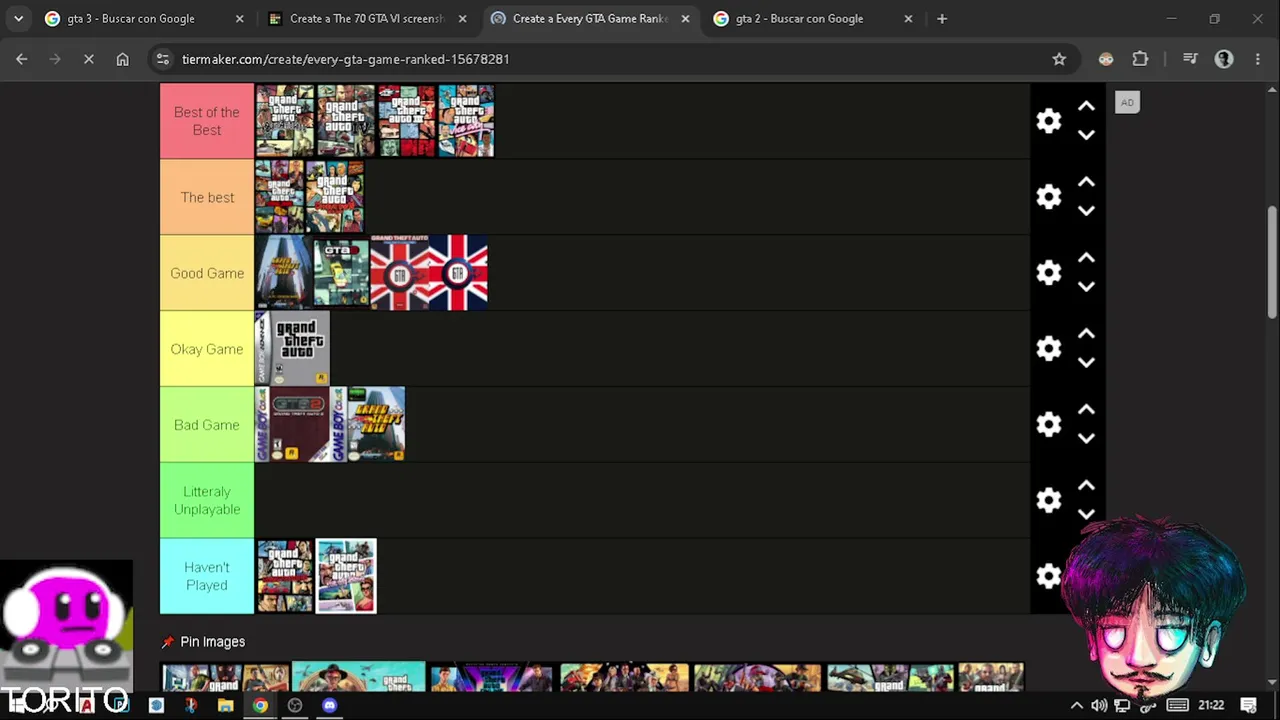Viewport: 1280px width, 720px height.
Task: Open settings gear for Best of the Best tier
Action: [1048, 121]
